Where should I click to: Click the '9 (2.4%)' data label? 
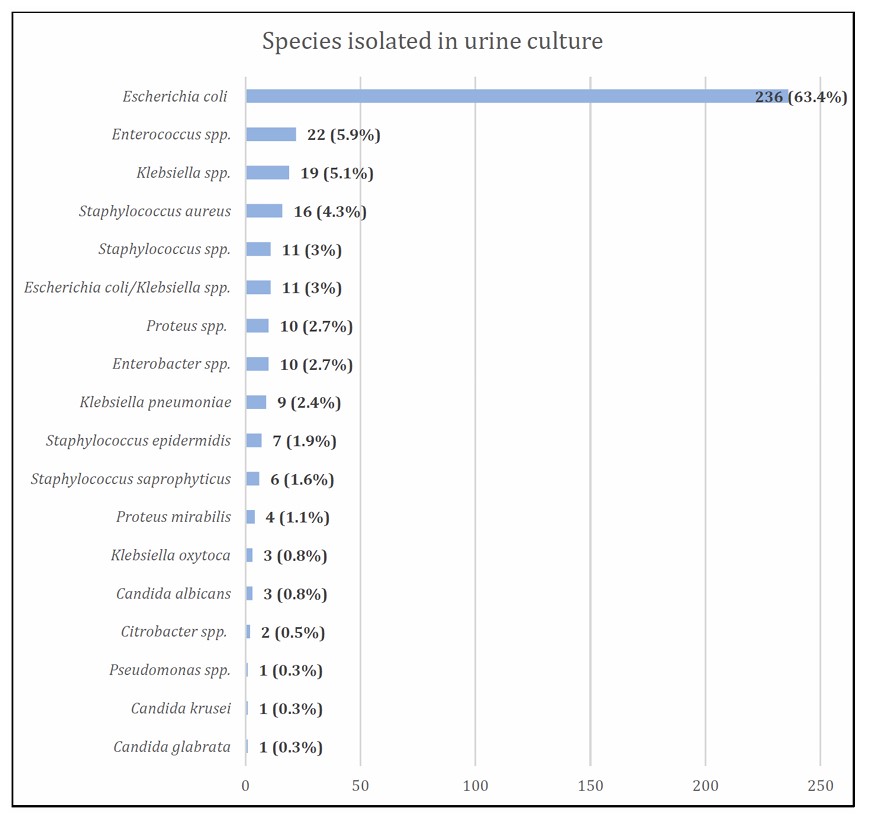309,403
